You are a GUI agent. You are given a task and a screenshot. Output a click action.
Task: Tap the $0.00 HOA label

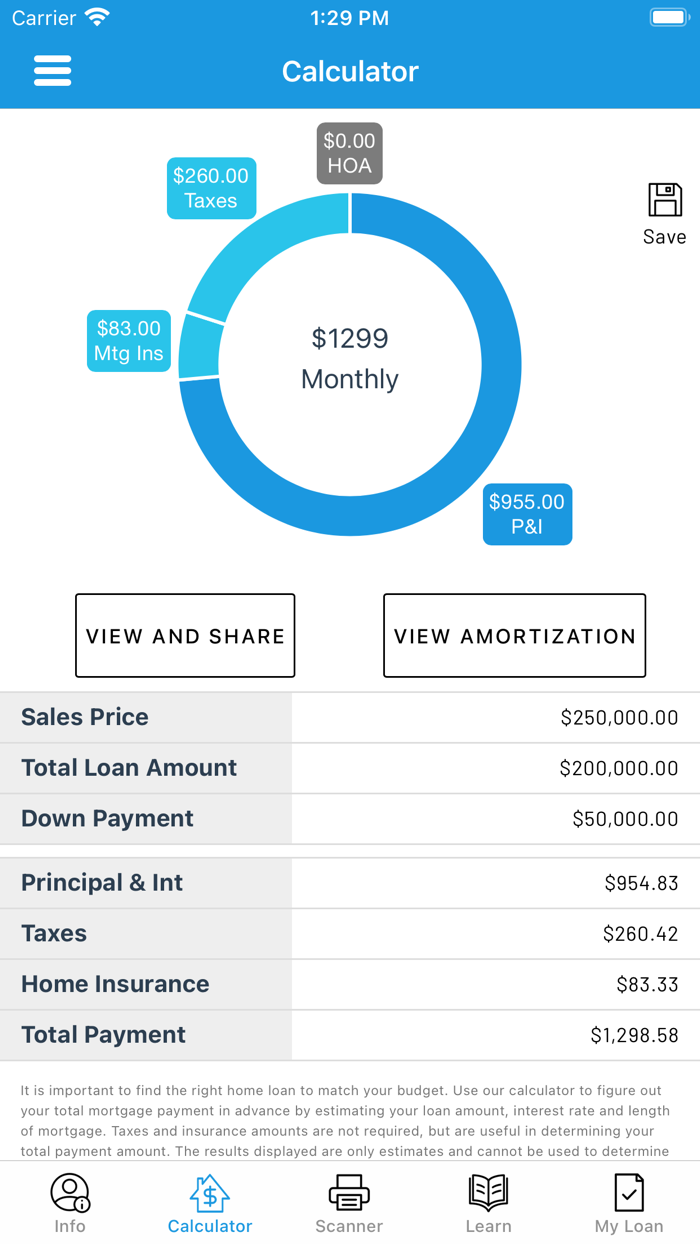pyautogui.click(x=349, y=153)
